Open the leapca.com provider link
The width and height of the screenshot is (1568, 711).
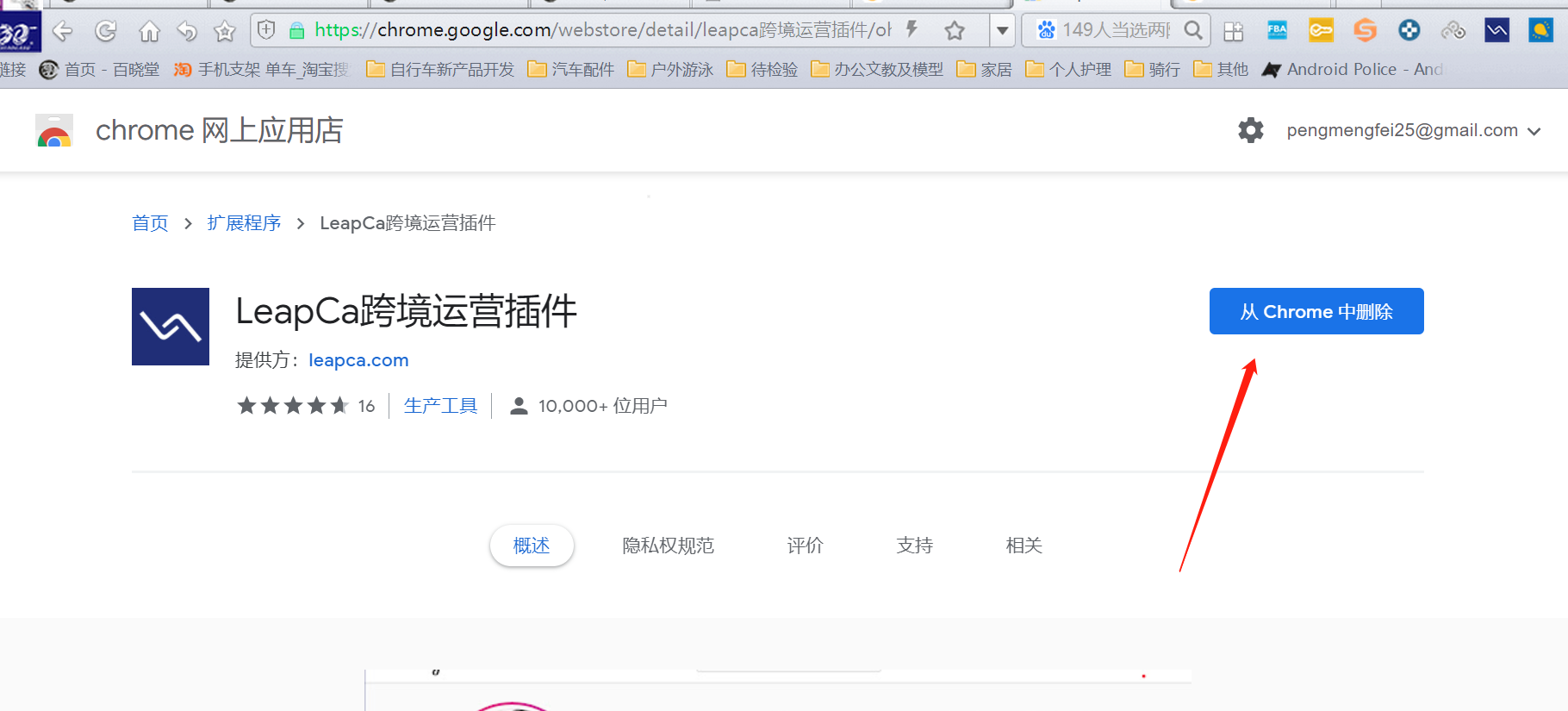point(358,360)
